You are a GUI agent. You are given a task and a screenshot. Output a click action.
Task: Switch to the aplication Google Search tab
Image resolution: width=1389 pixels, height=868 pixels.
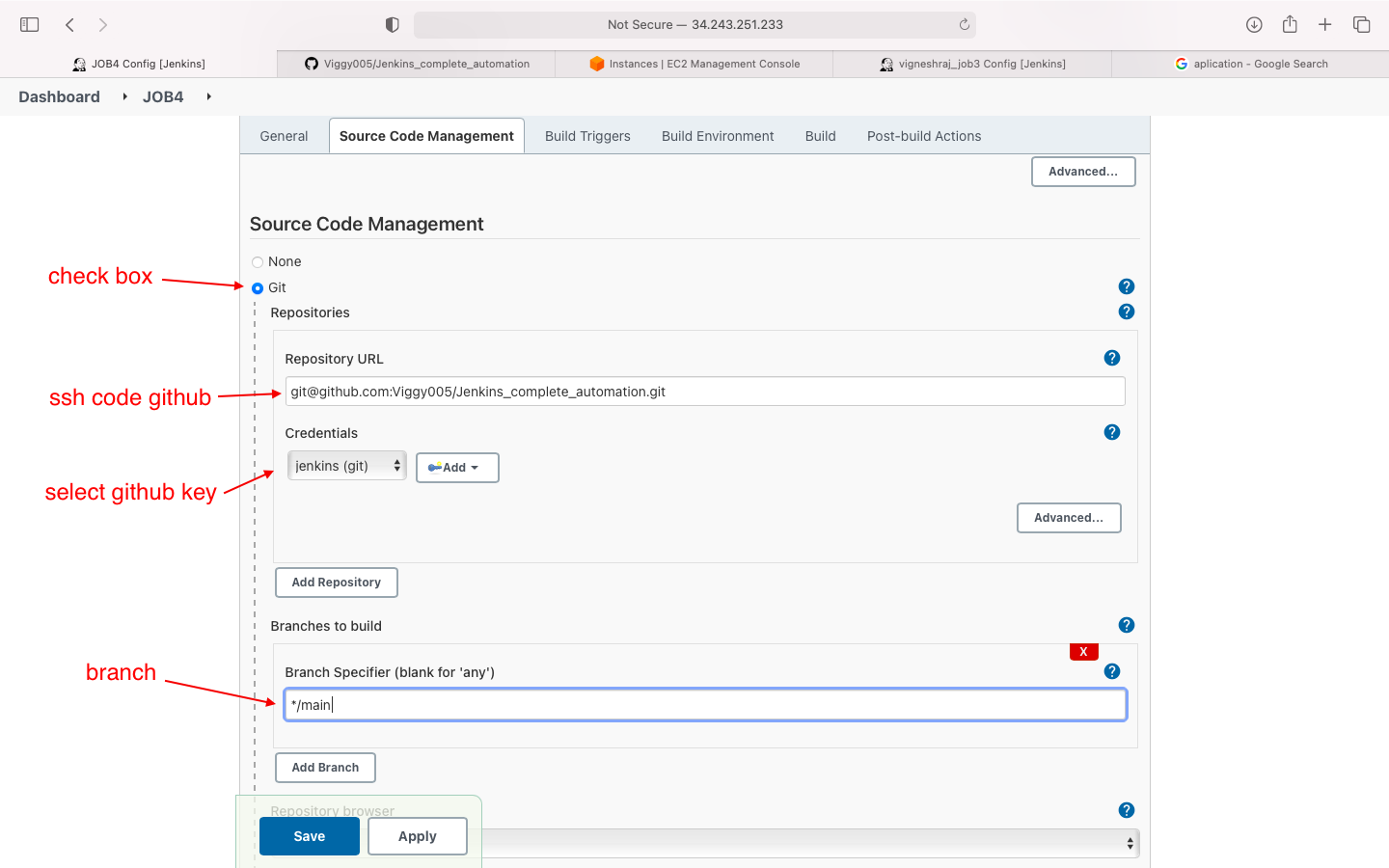pyautogui.click(x=1250, y=64)
